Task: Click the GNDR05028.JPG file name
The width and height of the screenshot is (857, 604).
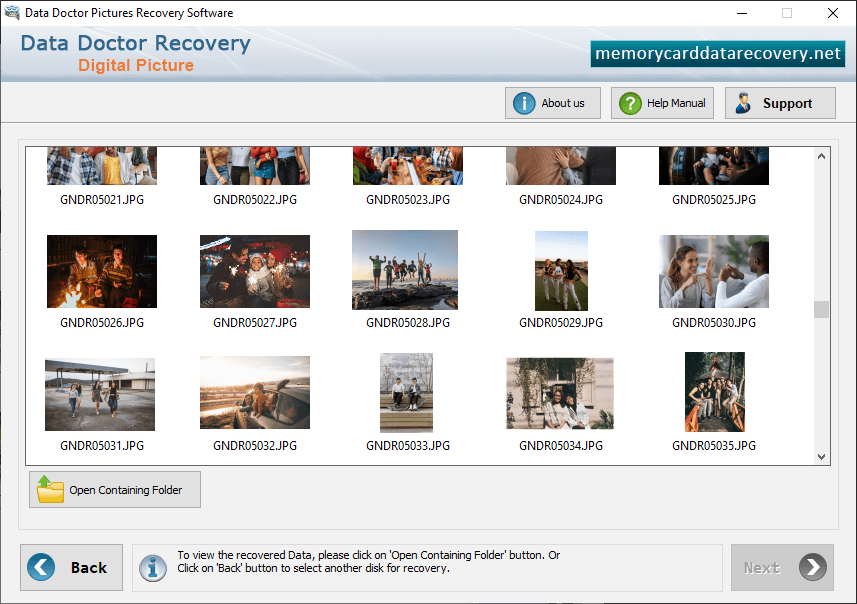Action: tap(408, 323)
